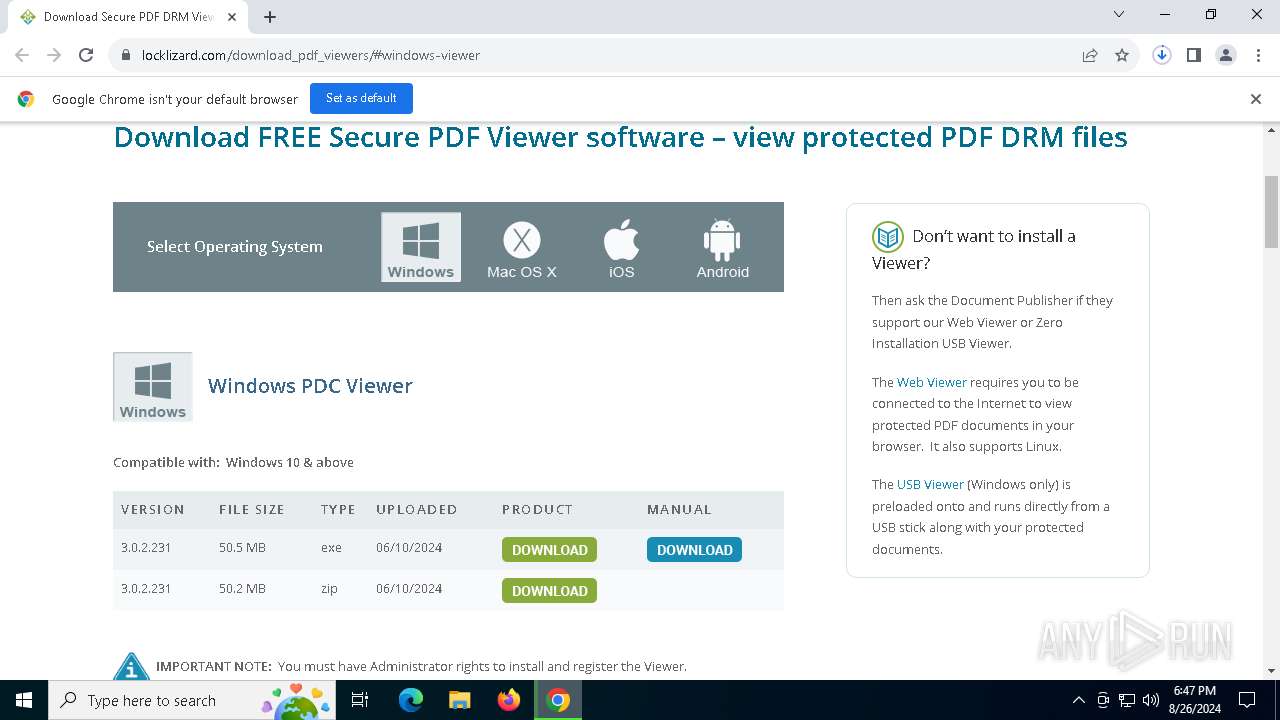Follow the USB Viewer link

pyautogui.click(x=930, y=484)
